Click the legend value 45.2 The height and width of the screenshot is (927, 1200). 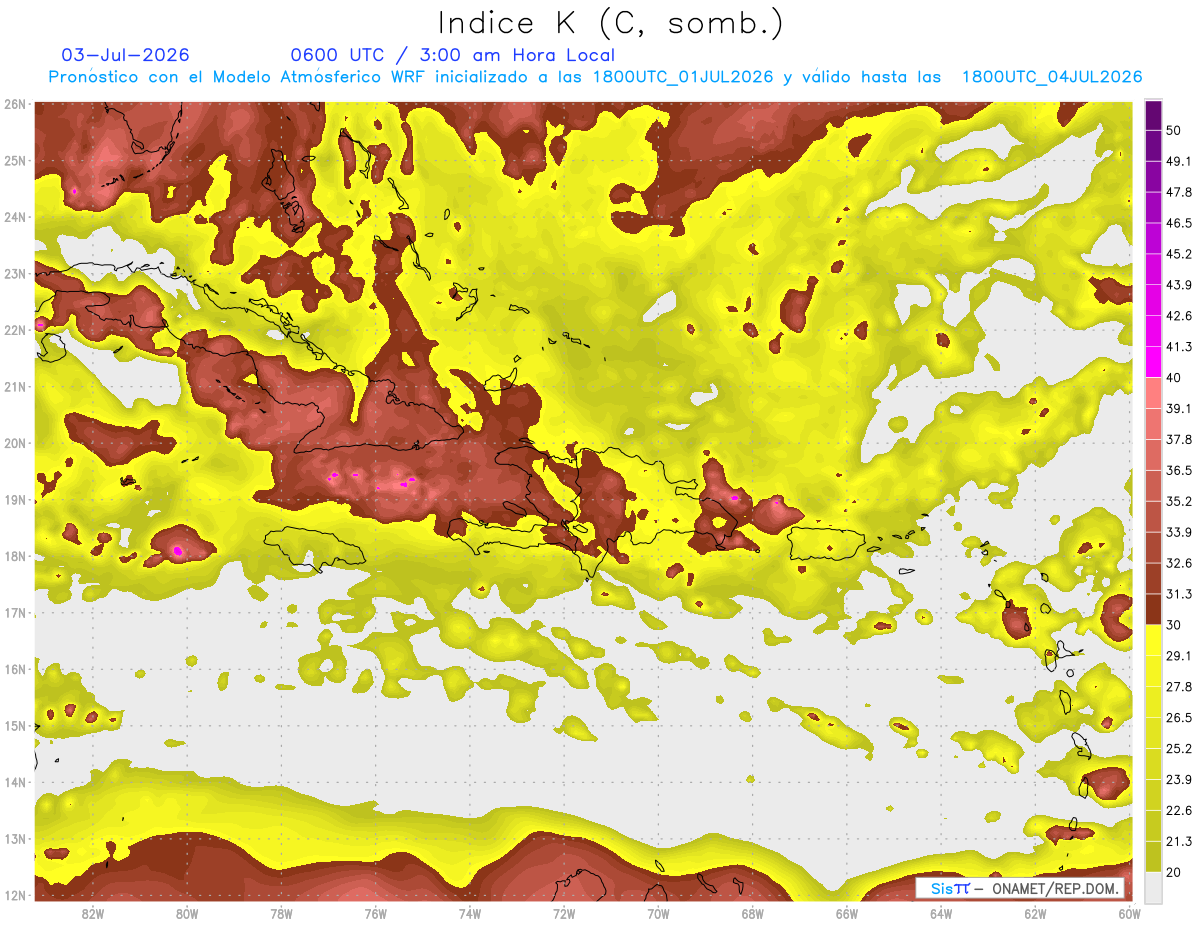1179,254
